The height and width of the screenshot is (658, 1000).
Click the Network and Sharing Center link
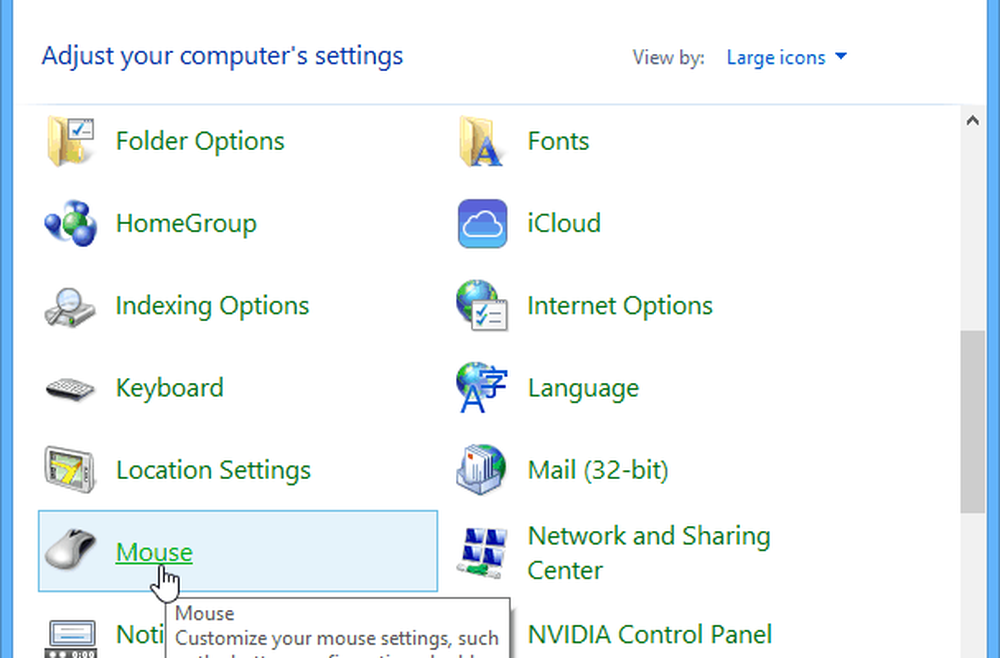649,553
